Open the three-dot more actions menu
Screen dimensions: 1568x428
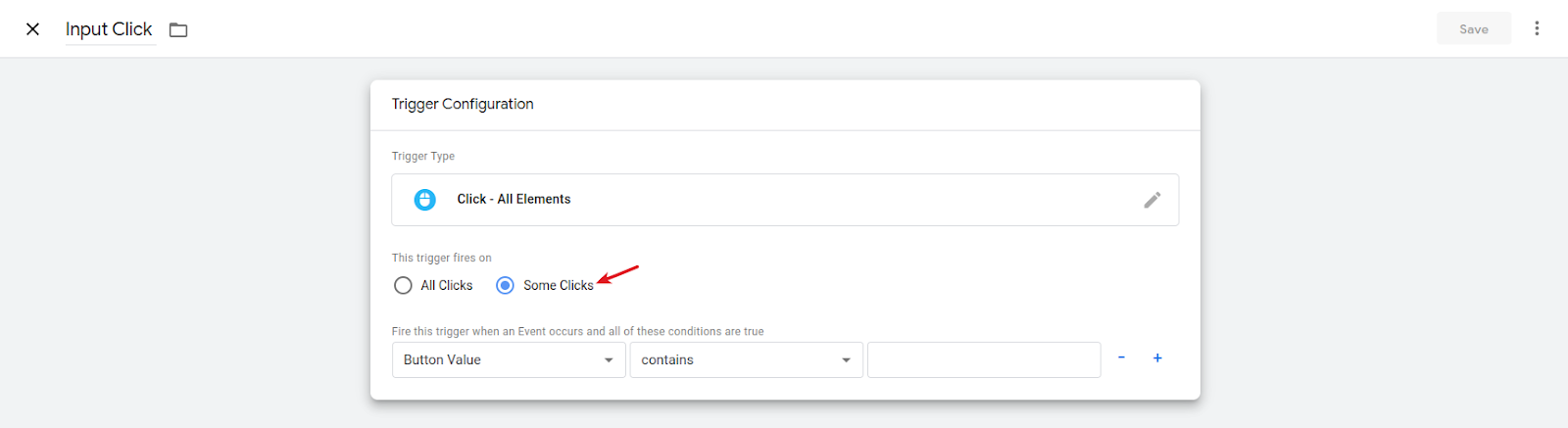click(x=1537, y=28)
